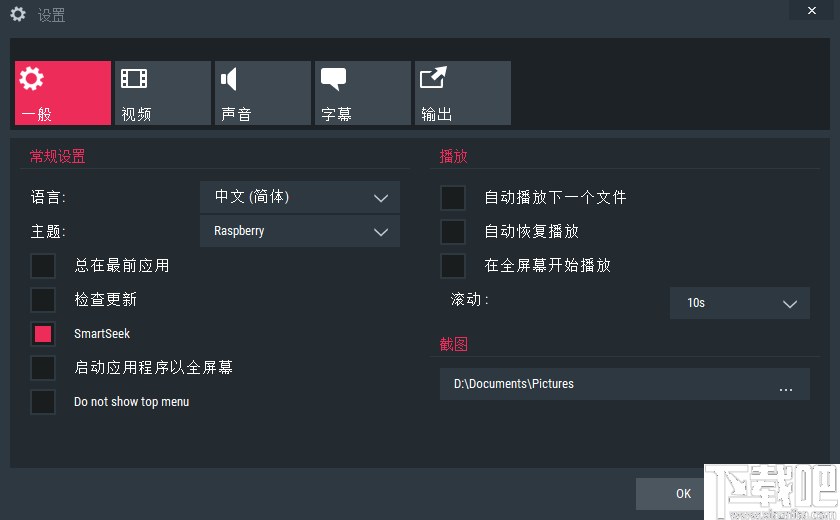Open the 滚动 10s dropdown
840x520 pixels.
(739, 302)
